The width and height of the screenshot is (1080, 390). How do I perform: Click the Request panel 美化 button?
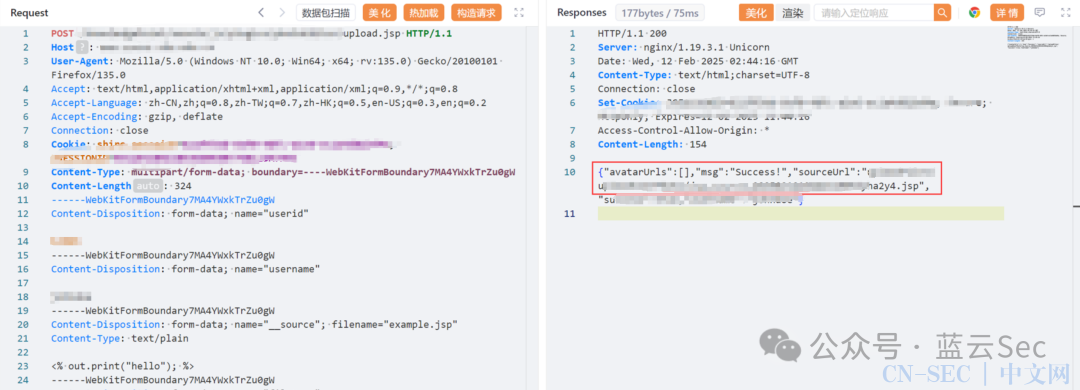point(379,12)
